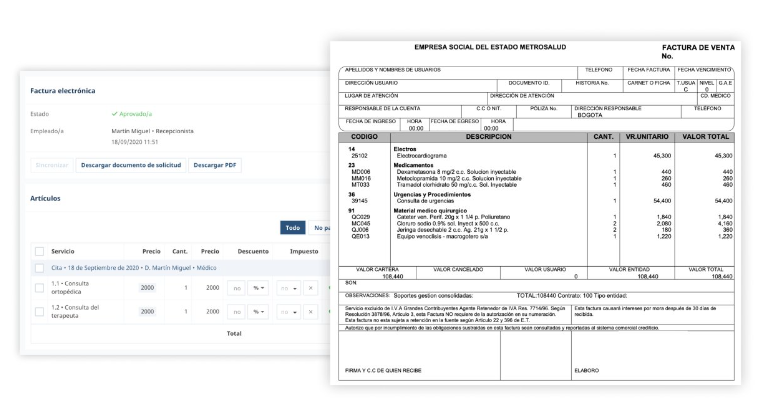773x408 pixels.
Task: Click the VALOR TOTAL column header
Action: 705,137
